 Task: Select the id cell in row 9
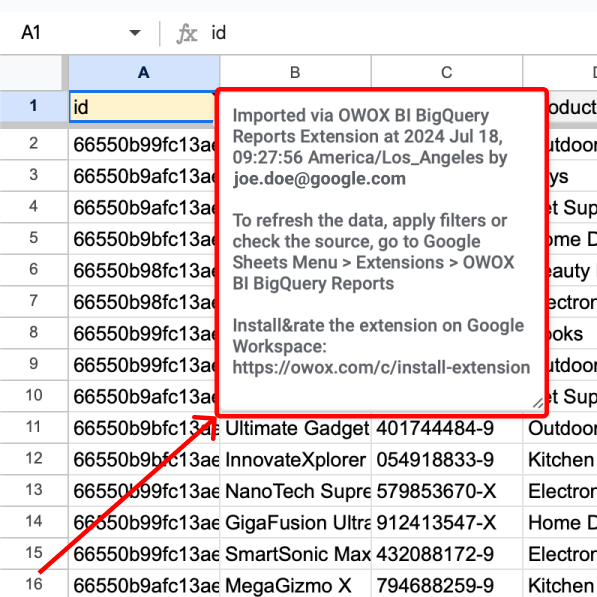coord(142,365)
